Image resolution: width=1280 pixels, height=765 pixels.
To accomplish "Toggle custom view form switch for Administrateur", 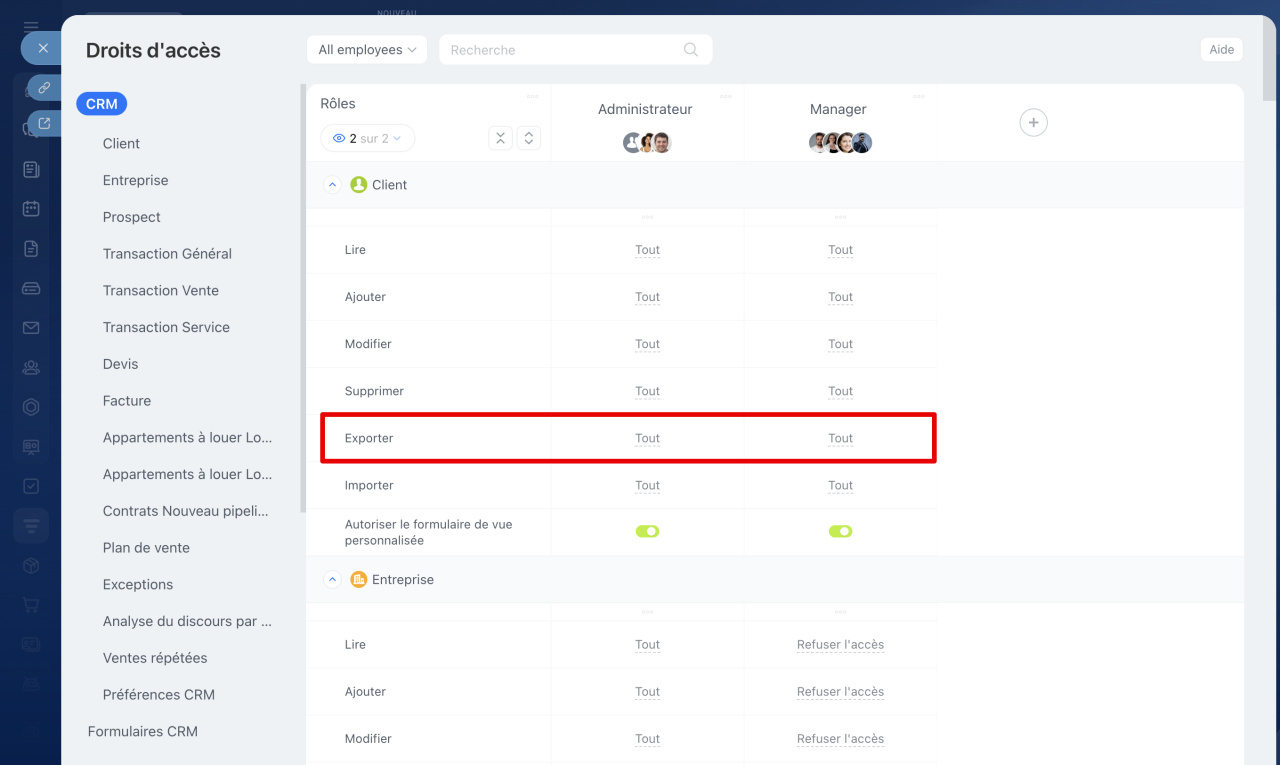I will (647, 532).
